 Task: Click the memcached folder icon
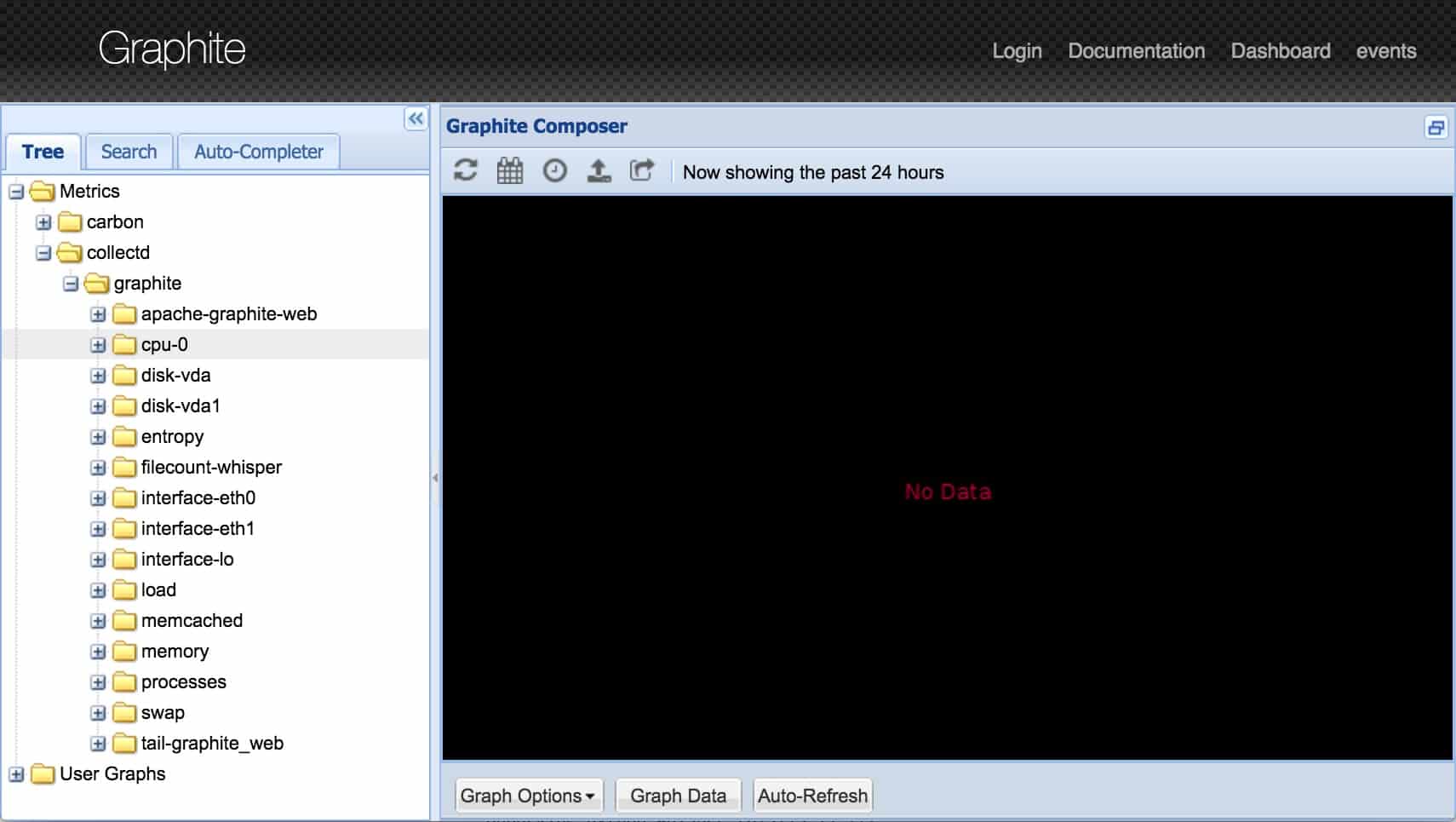124,620
